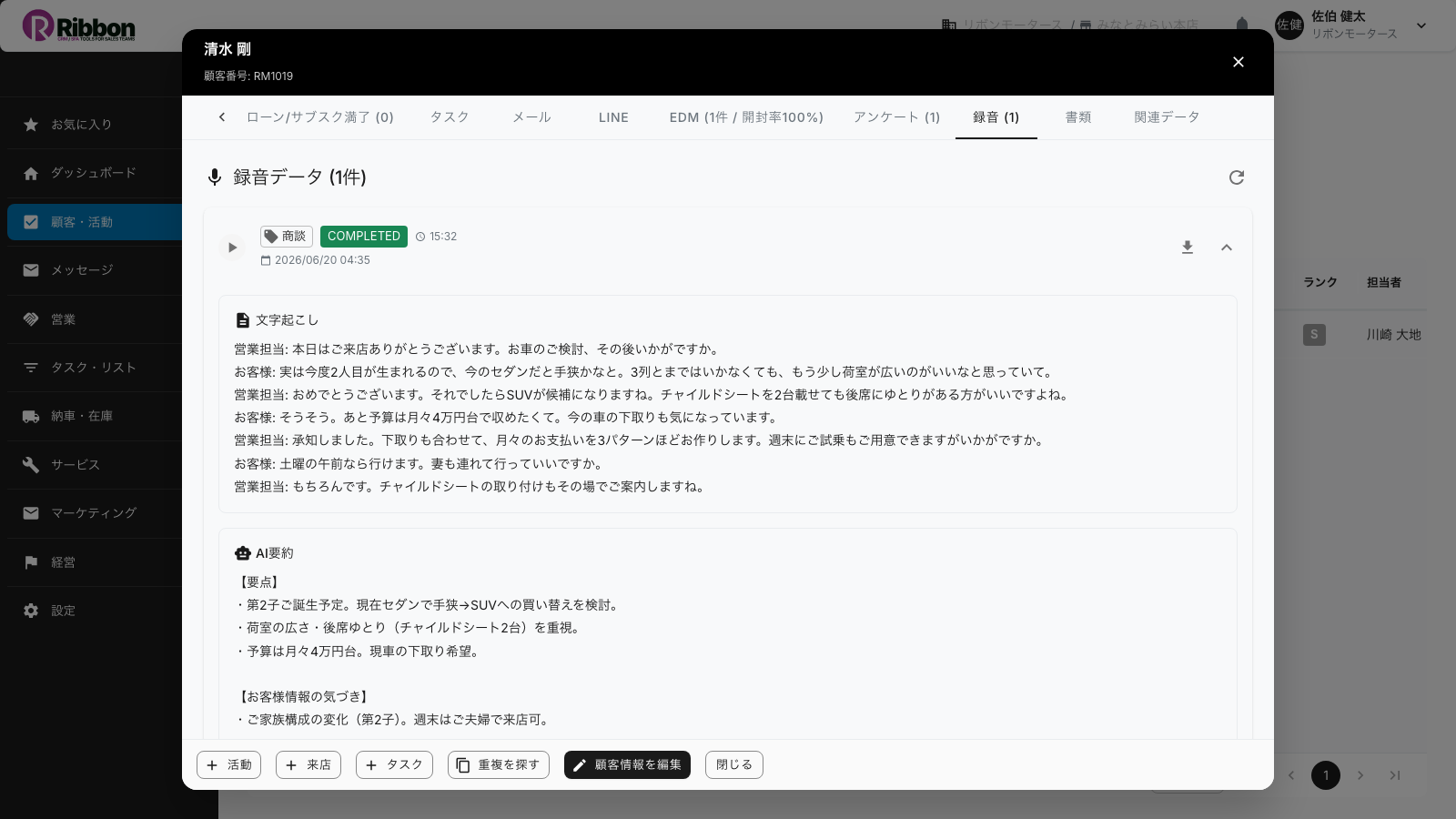Image resolution: width=1456 pixels, height=819 pixels.
Task: Click the notification bell icon
Action: (1242, 25)
